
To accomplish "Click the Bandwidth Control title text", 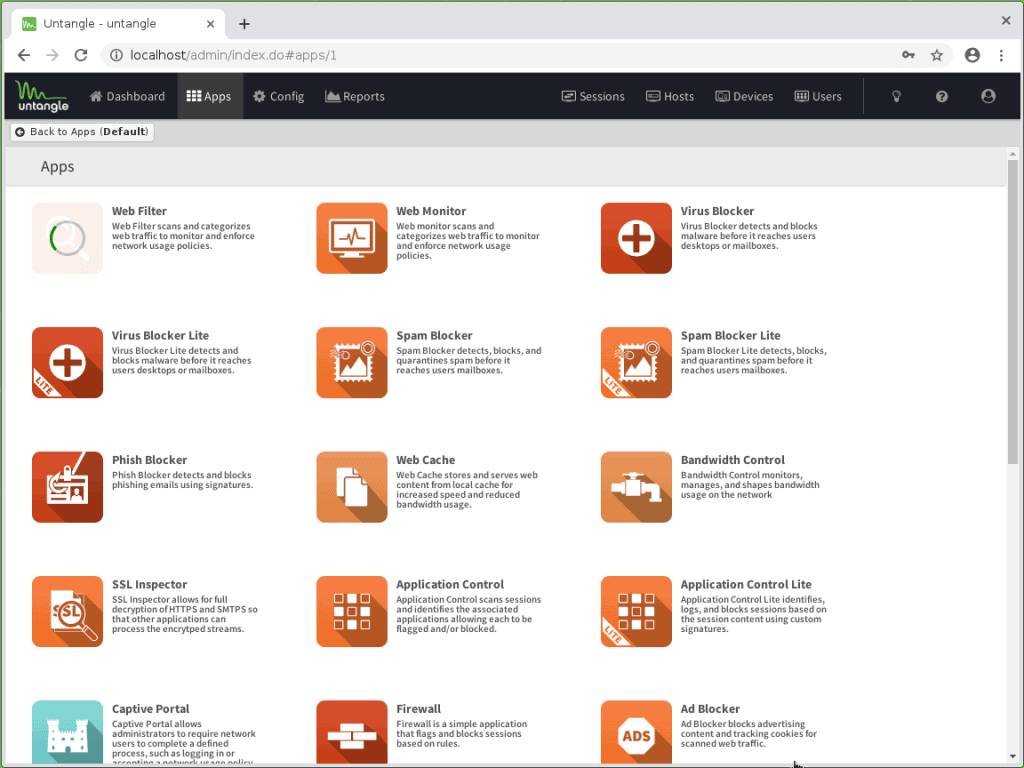I will click(x=733, y=460).
